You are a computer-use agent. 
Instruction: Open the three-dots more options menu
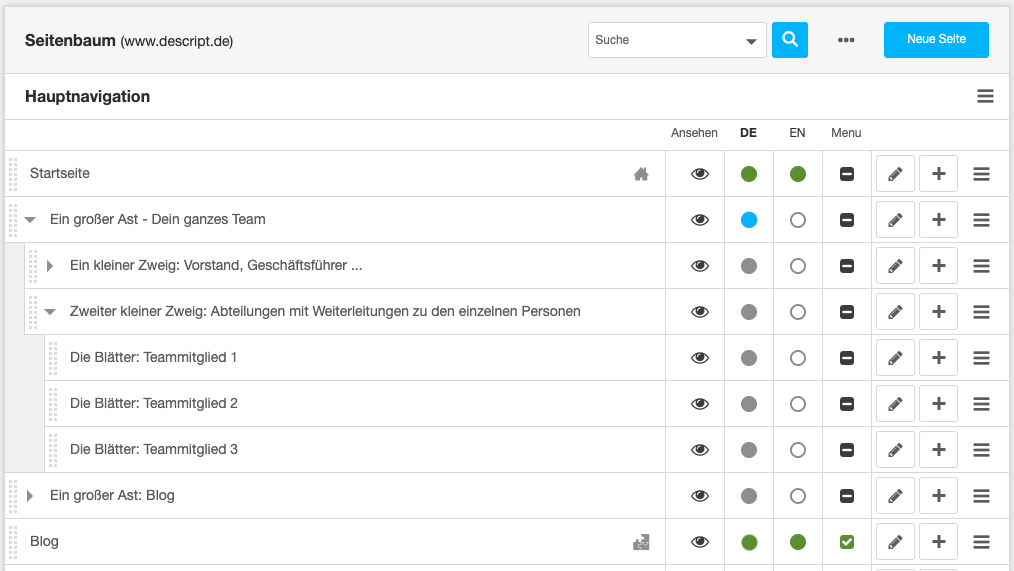pos(846,40)
